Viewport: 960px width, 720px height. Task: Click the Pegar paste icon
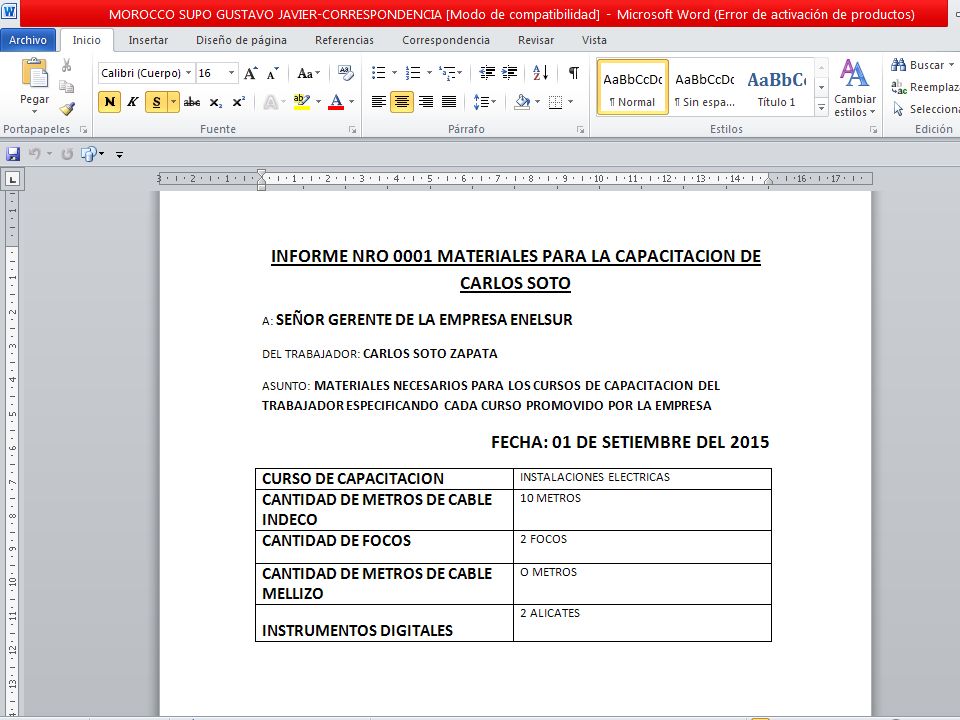tap(34, 73)
